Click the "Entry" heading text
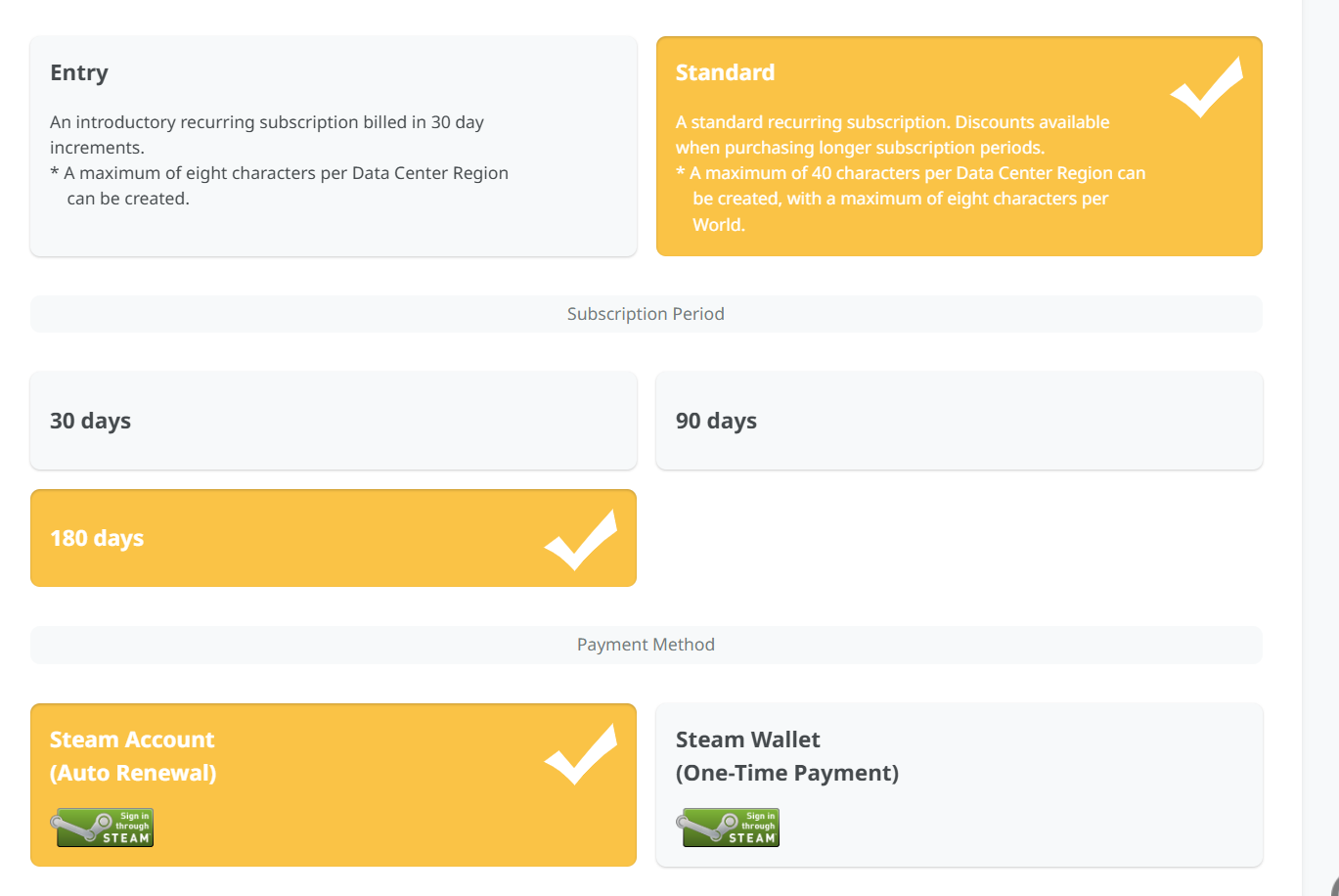 tap(79, 72)
